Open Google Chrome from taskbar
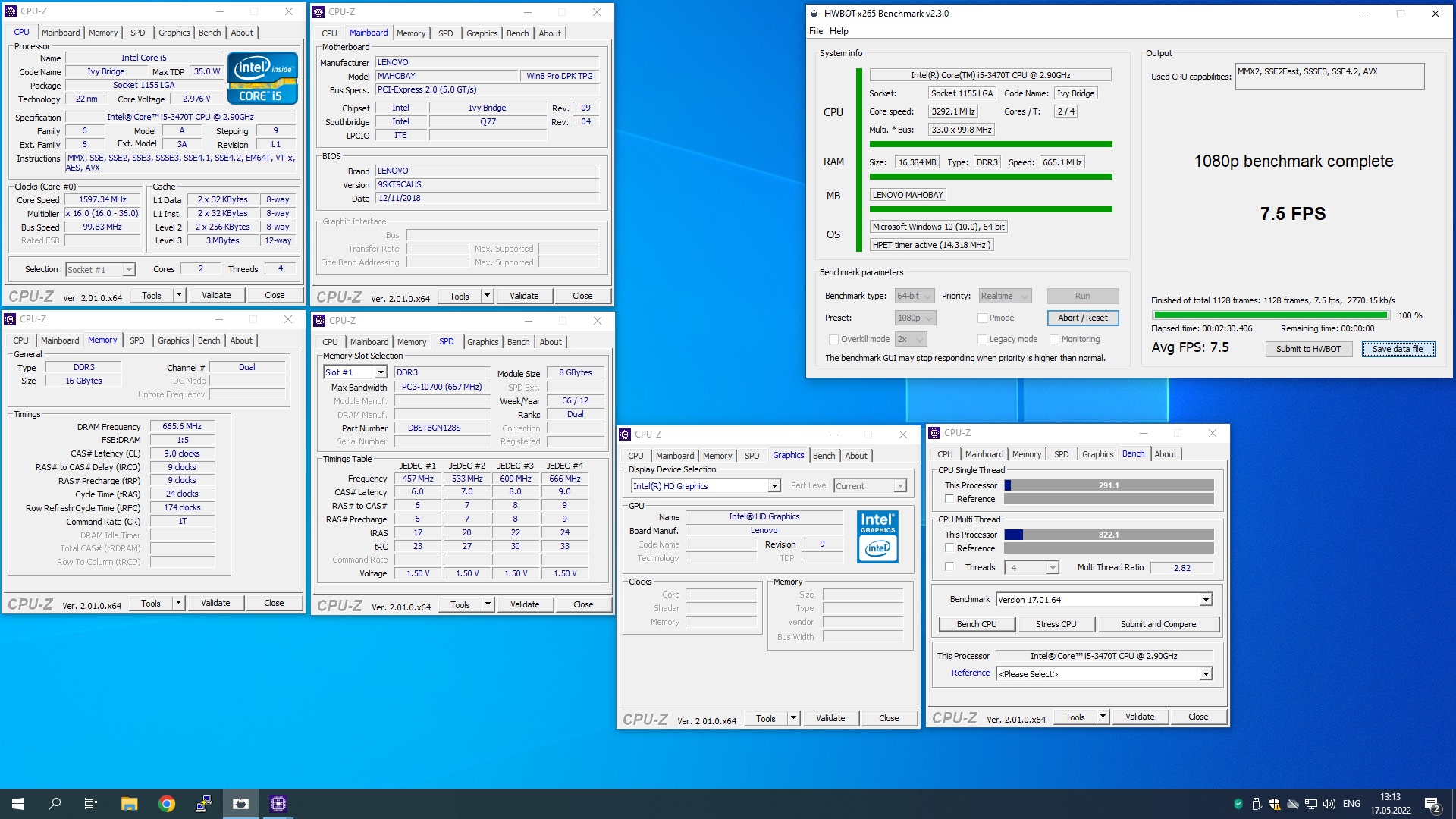 (x=167, y=804)
